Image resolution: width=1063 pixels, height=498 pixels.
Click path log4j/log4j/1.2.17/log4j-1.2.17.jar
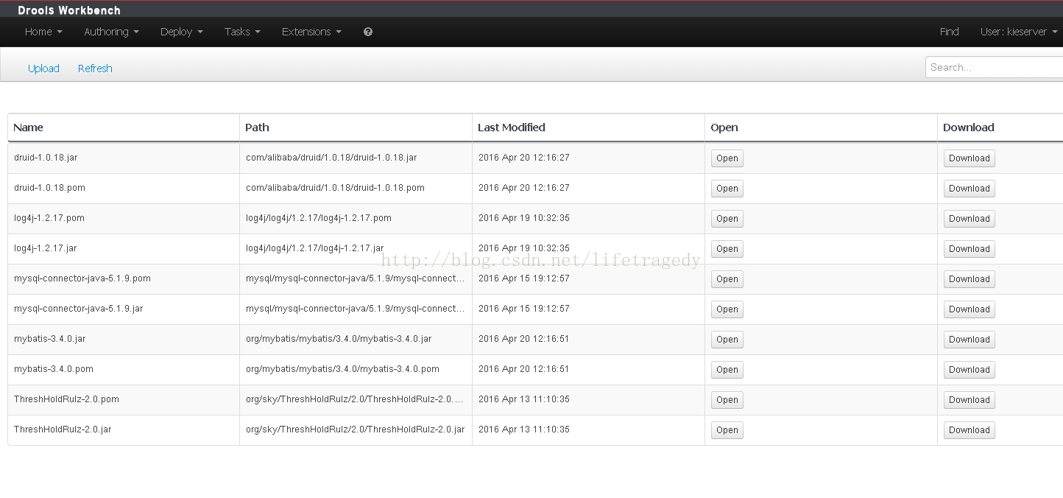[x=315, y=248]
